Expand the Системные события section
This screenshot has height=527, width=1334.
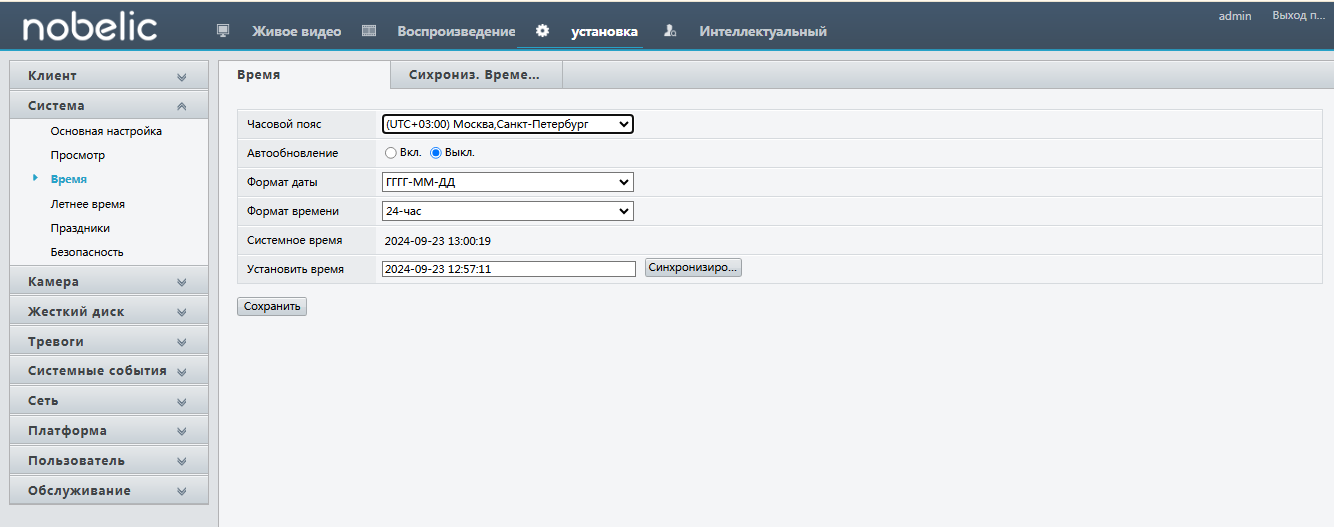[x=109, y=371]
